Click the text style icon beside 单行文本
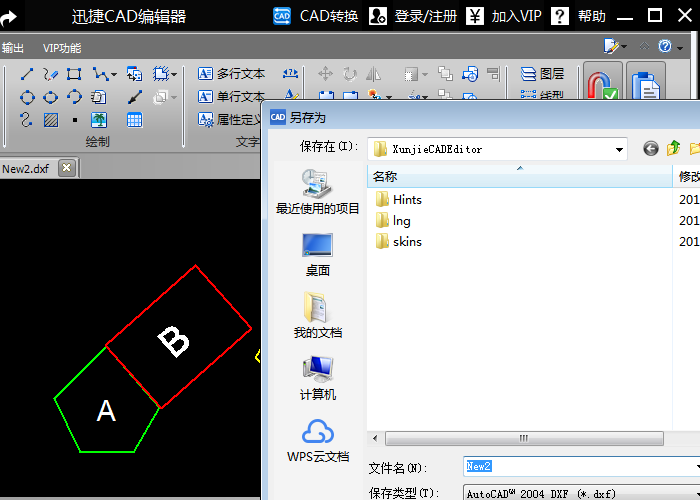 click(x=291, y=95)
